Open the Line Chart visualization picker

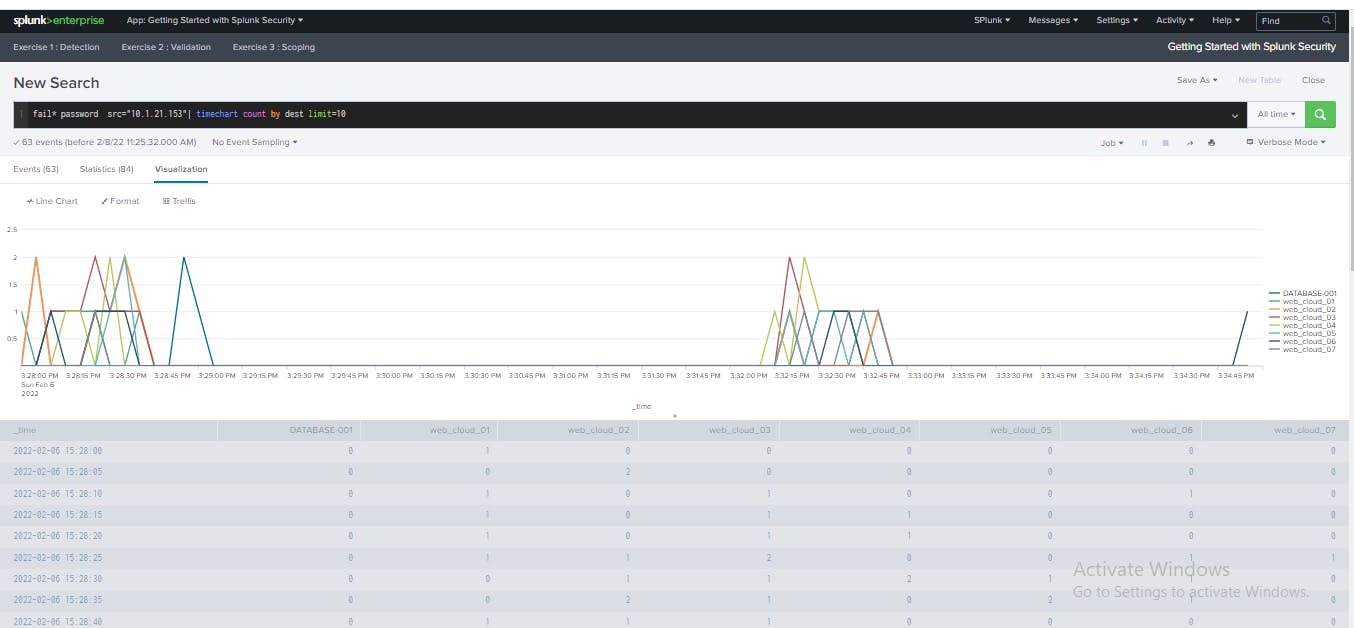(53, 201)
